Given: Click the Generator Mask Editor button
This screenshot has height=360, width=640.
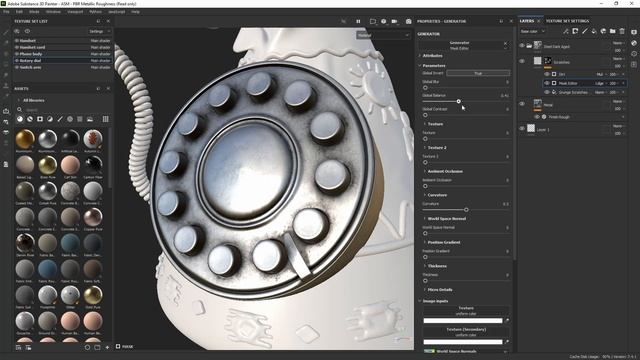Looking at the screenshot, I should click(460, 45).
